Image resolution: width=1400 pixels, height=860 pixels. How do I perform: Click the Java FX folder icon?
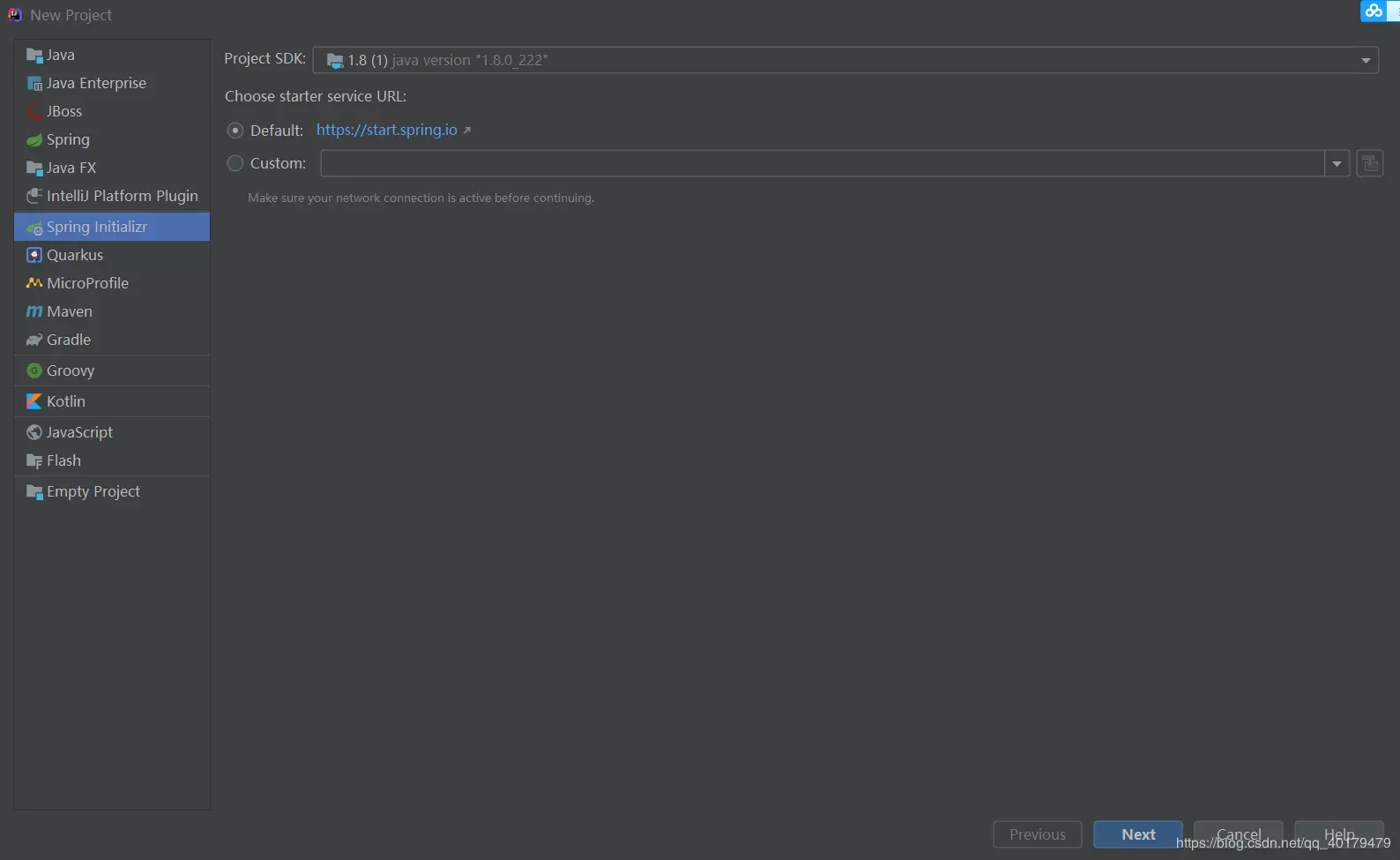pyautogui.click(x=34, y=168)
